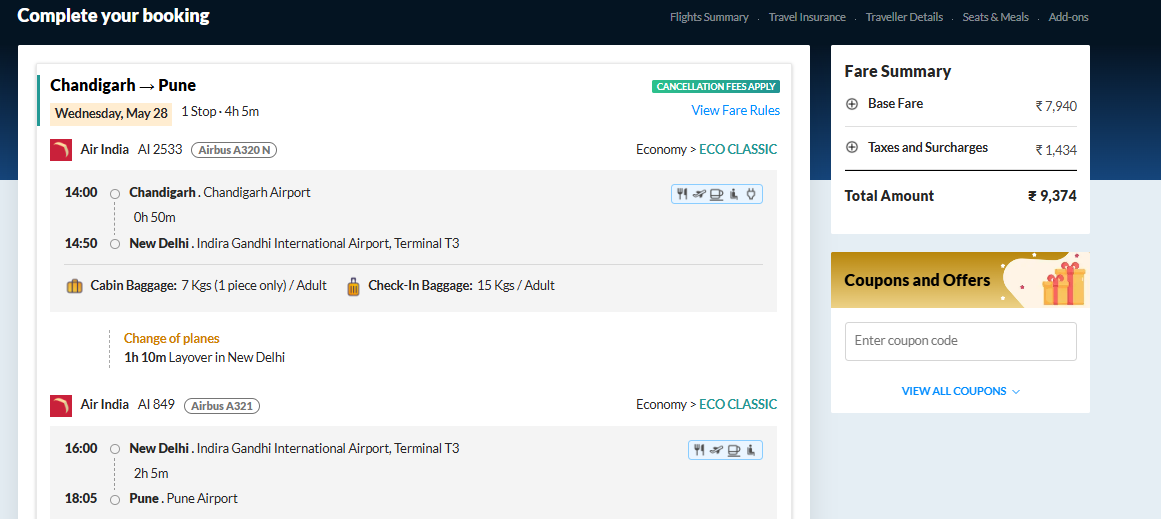This screenshot has width=1161, height=519.
Task: Click the cabin baggage bag icon
Action: tap(74, 286)
